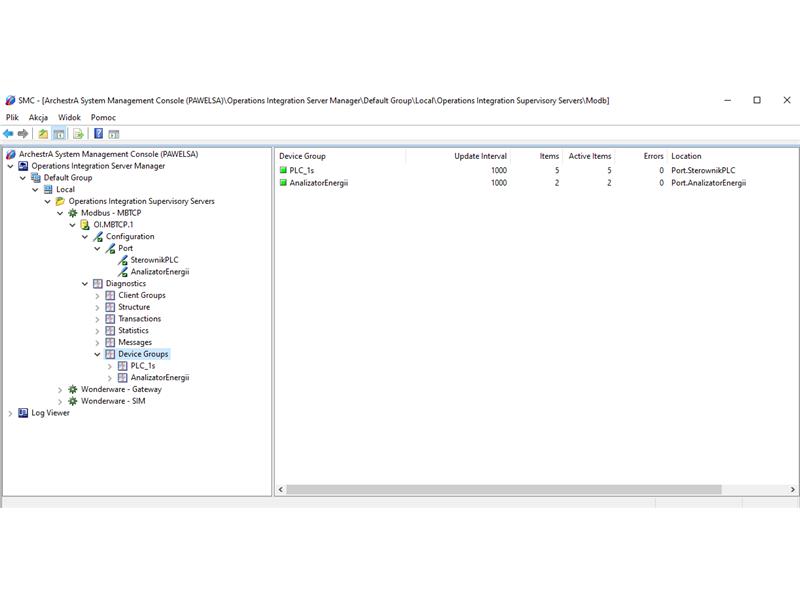This screenshot has height=600, width=800.
Task: Click the Statistics node icon
Action: 110,331
